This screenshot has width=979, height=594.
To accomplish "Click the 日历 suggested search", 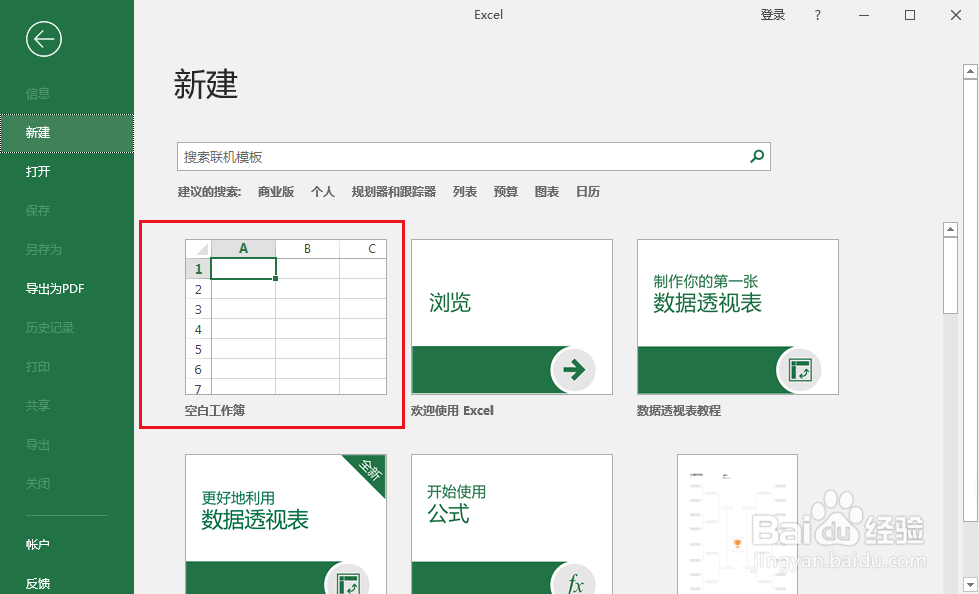I will (x=588, y=192).
